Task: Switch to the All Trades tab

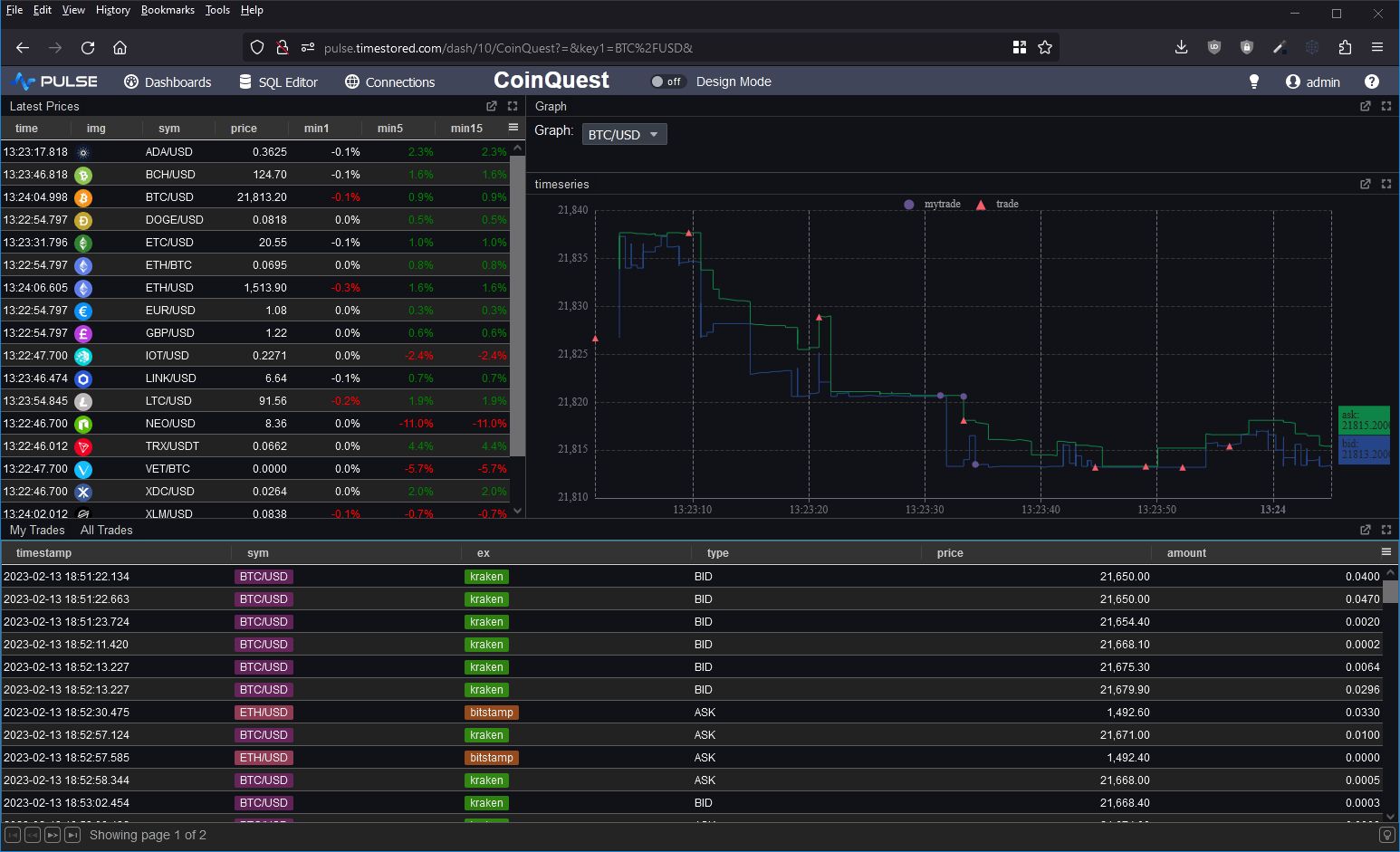Action: tap(106, 530)
